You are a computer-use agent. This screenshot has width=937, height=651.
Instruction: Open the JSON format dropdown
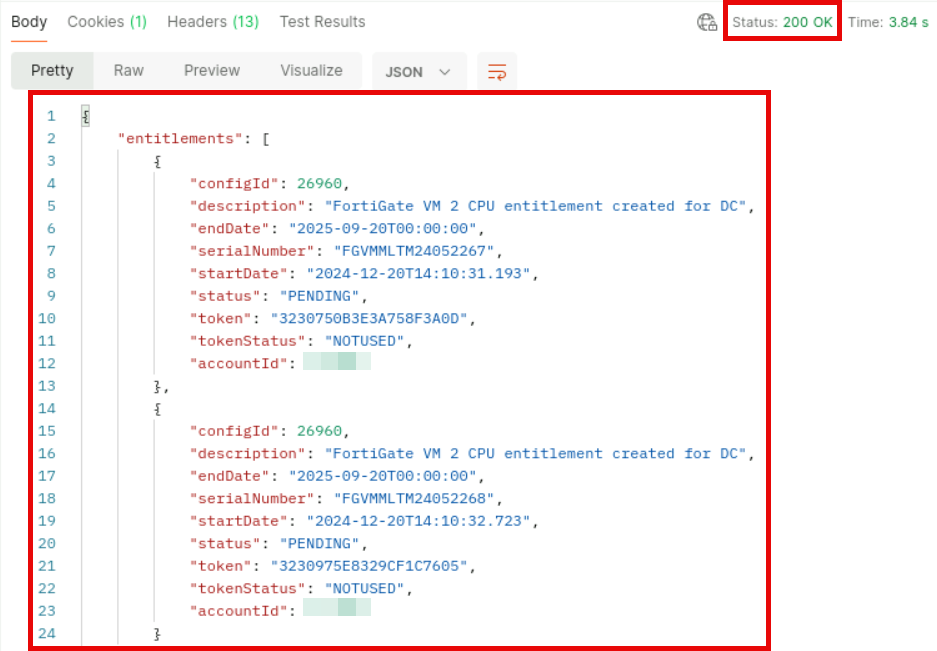point(418,72)
